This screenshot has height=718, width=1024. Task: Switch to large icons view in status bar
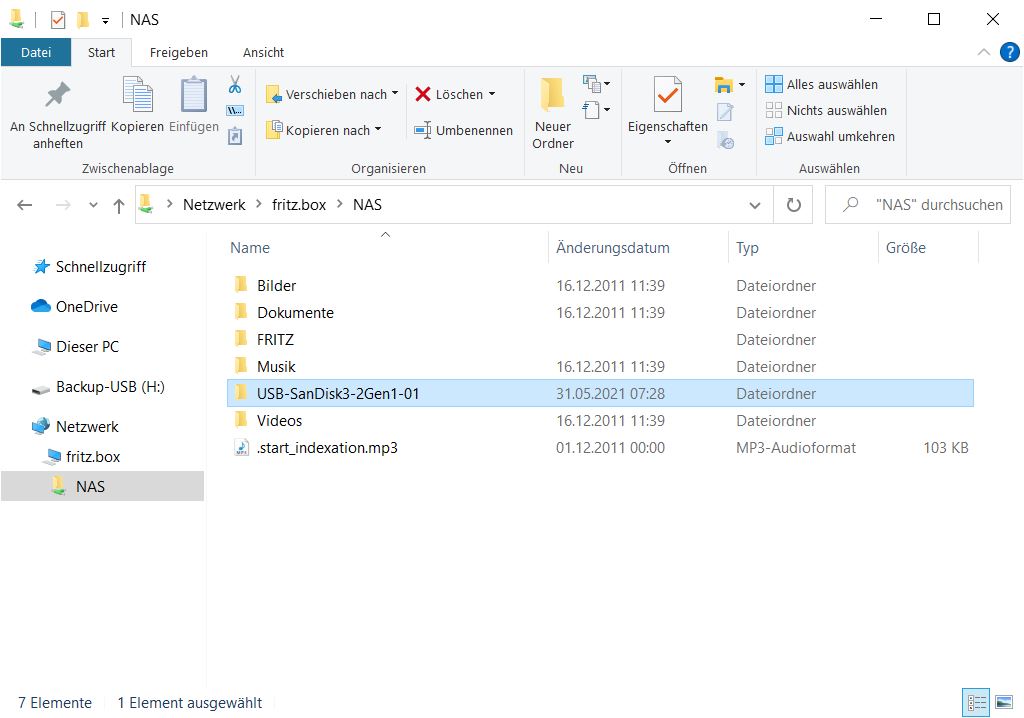pos(1003,703)
